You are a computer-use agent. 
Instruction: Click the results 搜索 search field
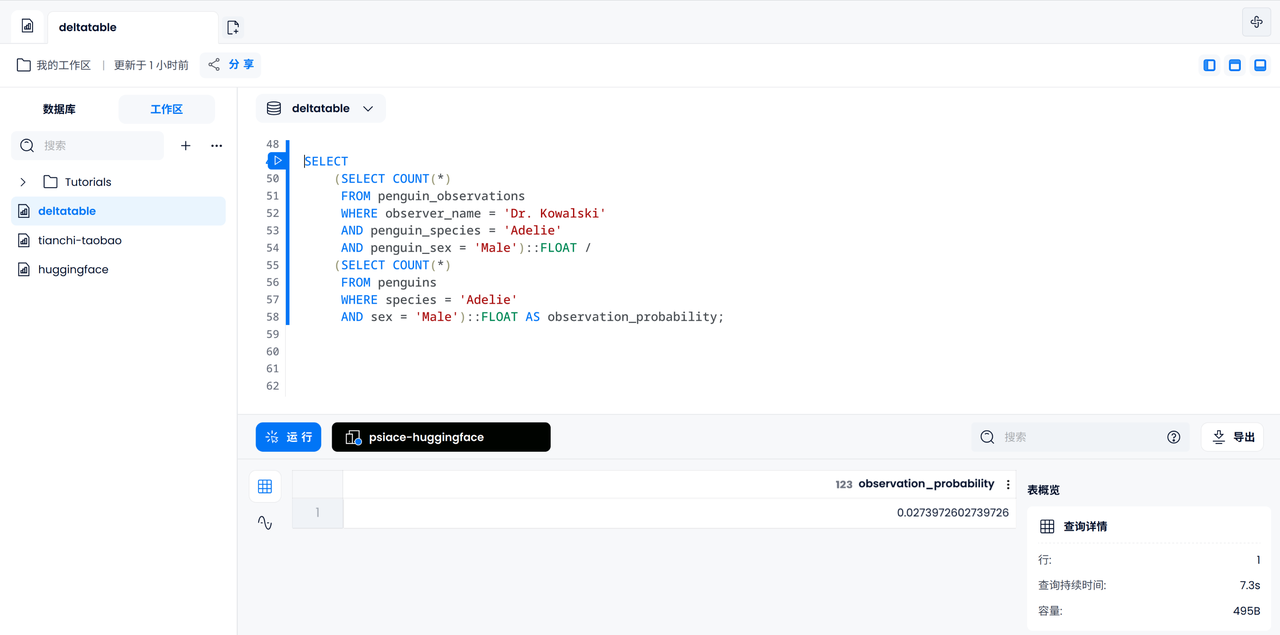[x=1080, y=437]
